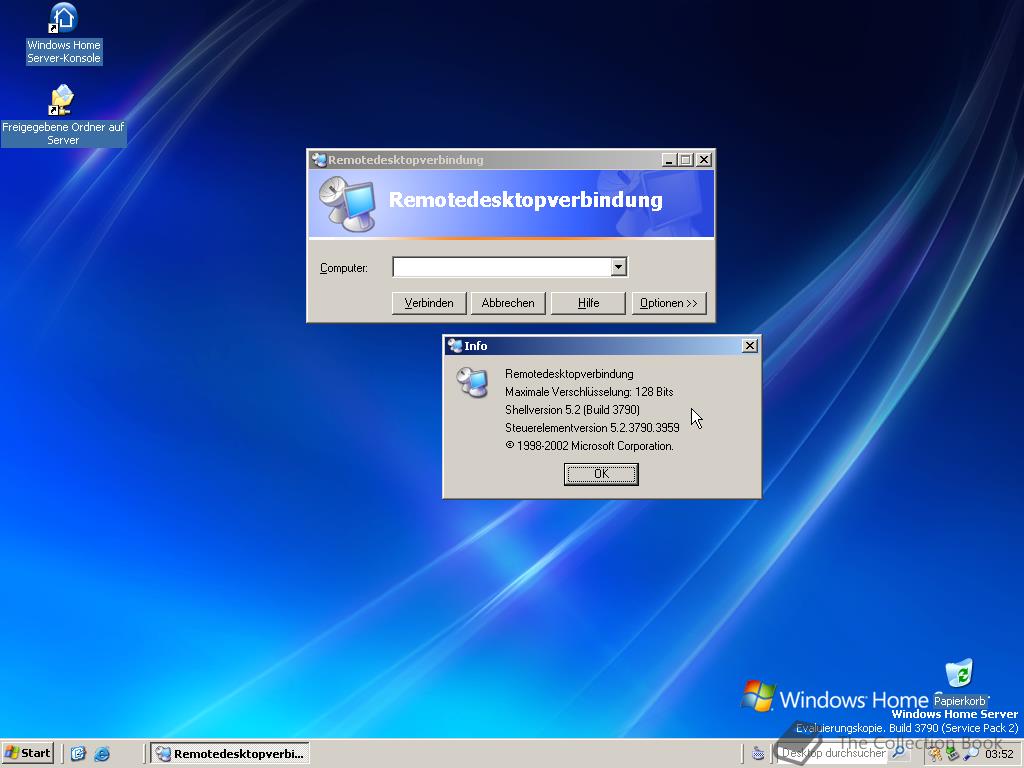Close the Info dialog
1024x768 pixels.
[750, 345]
